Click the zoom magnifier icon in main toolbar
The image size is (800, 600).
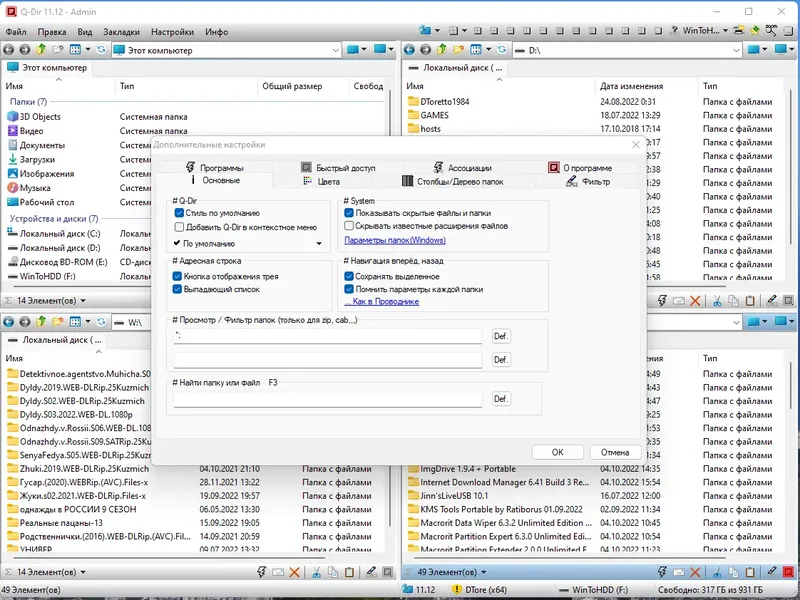771,31
